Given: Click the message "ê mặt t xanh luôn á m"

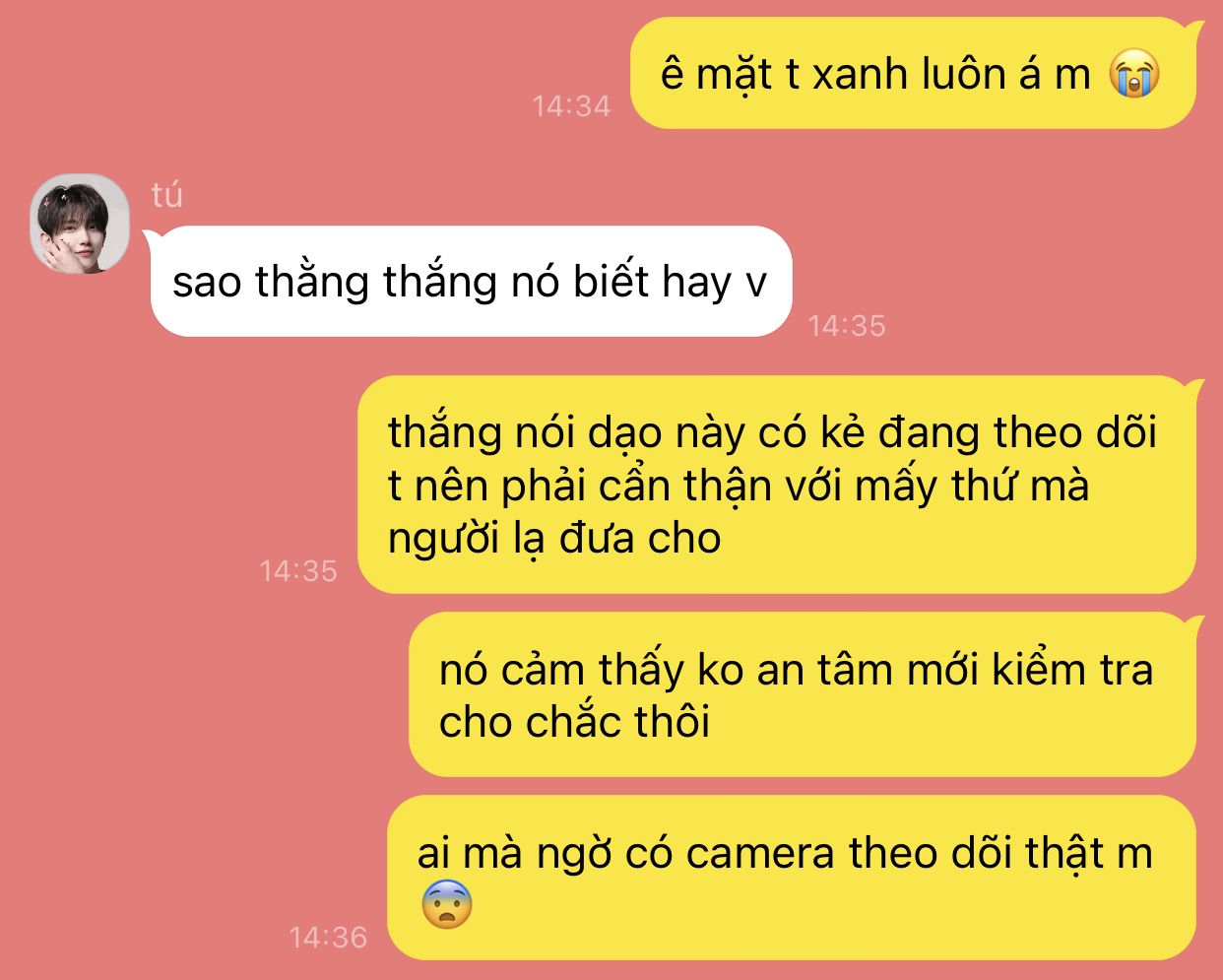Looking at the screenshot, I should 913,74.
